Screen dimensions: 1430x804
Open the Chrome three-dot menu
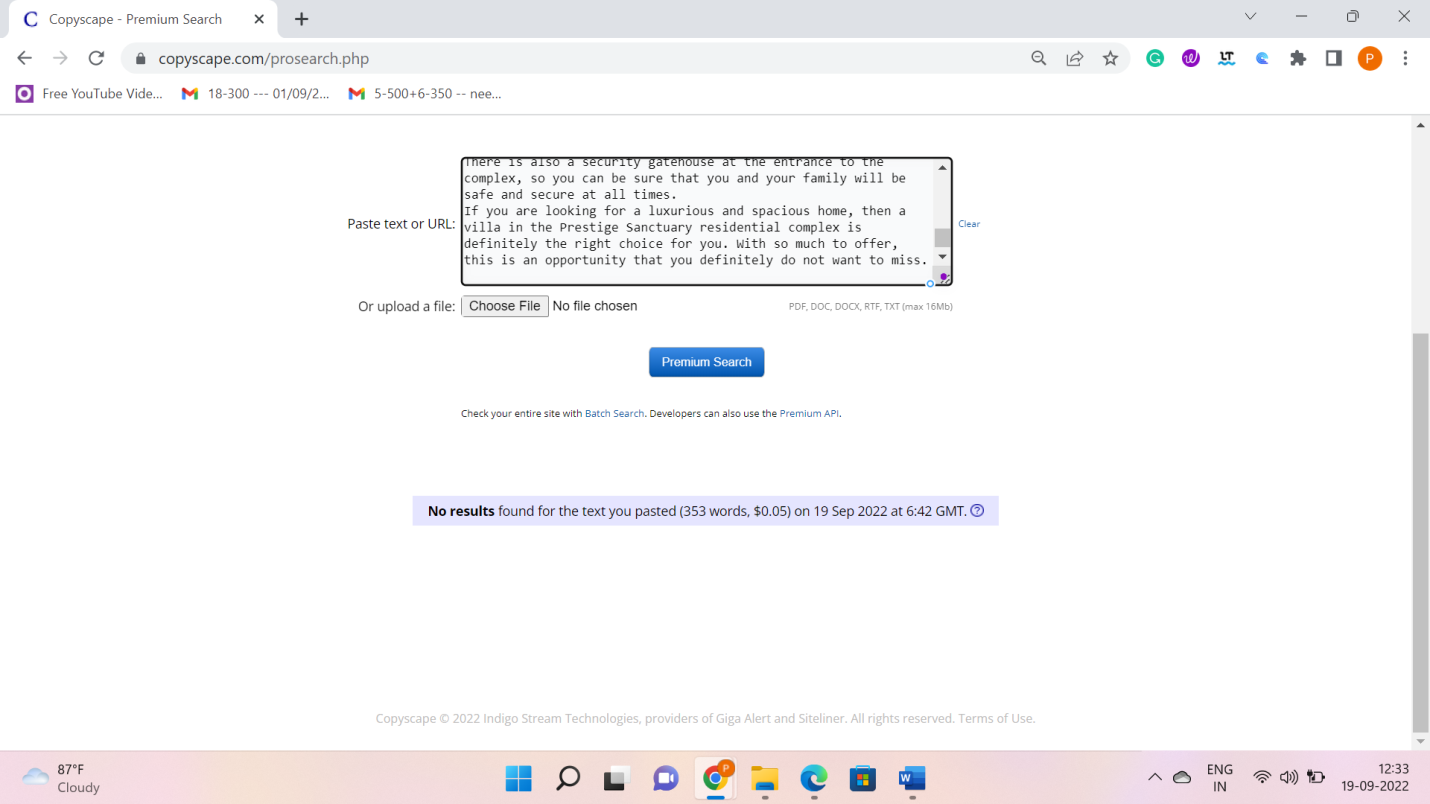click(1405, 59)
